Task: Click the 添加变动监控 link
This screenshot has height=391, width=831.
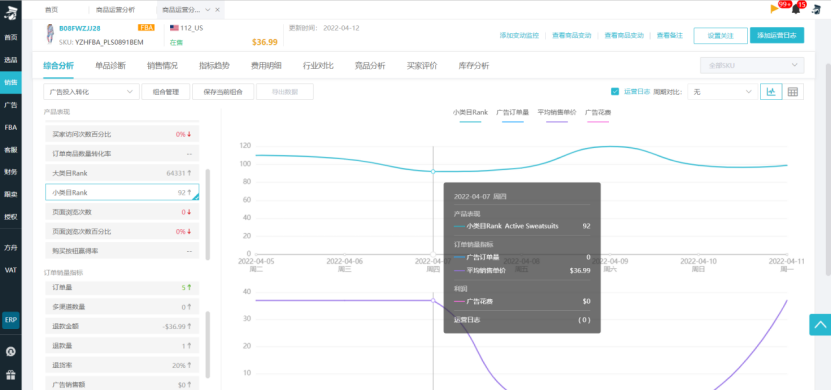Action: point(519,35)
